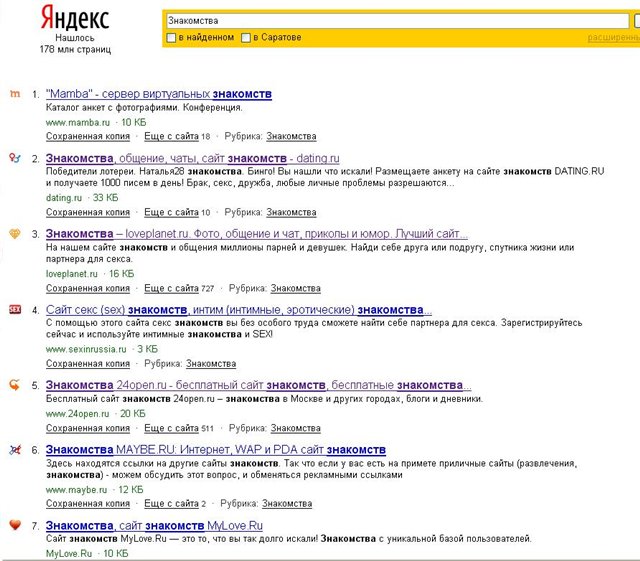
Task: Focus the search field containing Знакомства
Action: (x=397, y=21)
